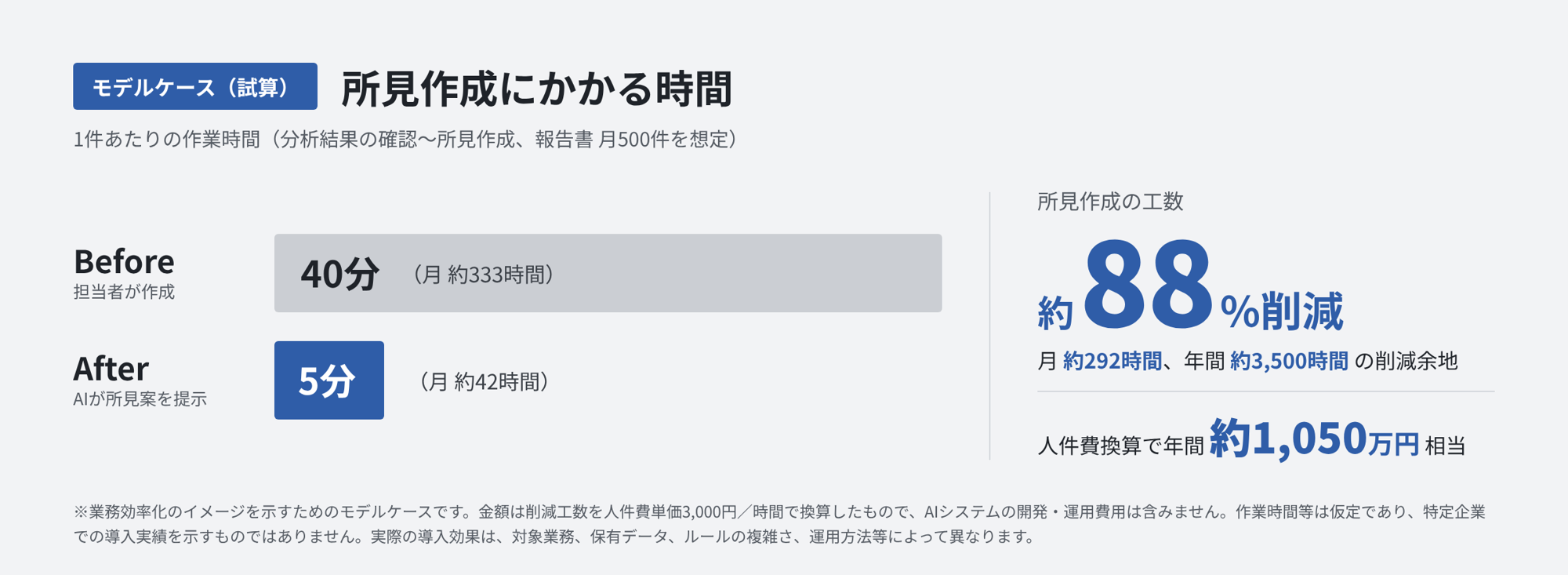Click the 月 約42時間 text
Image resolution: width=1568 pixels, height=575 pixels.
pyautogui.click(x=484, y=382)
